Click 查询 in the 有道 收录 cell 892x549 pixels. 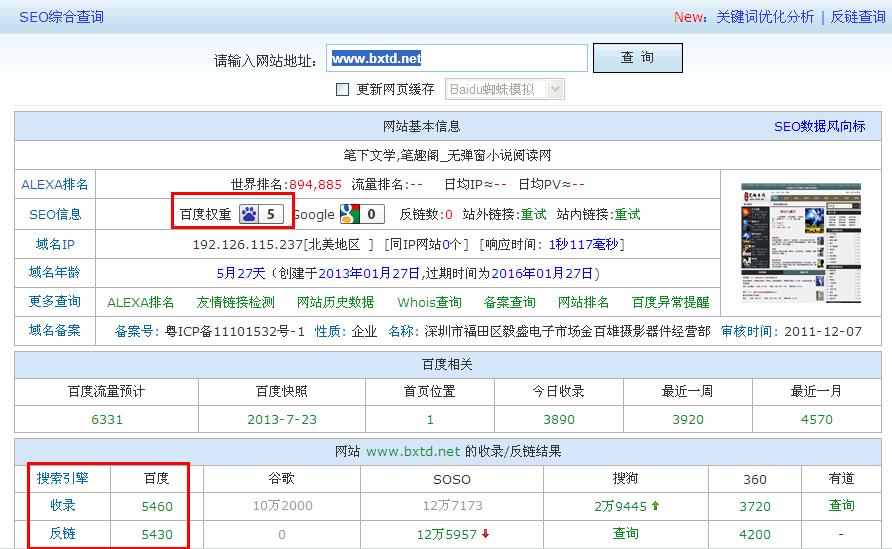coord(841,505)
